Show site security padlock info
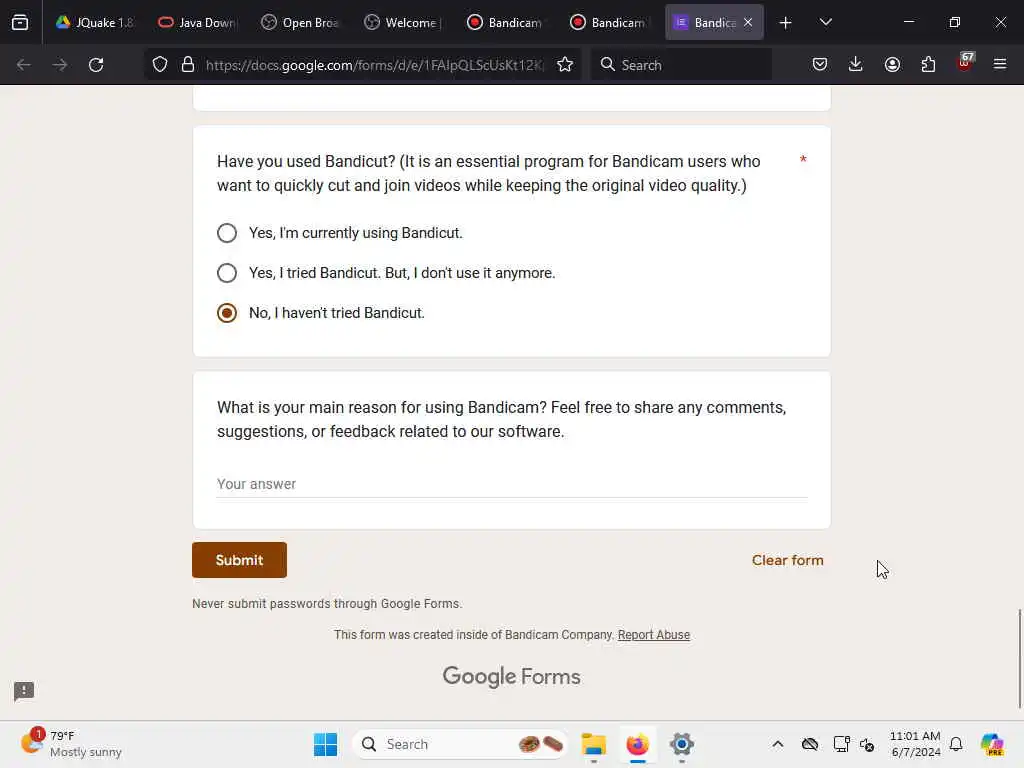This screenshot has width=1024, height=768. pyautogui.click(x=188, y=65)
